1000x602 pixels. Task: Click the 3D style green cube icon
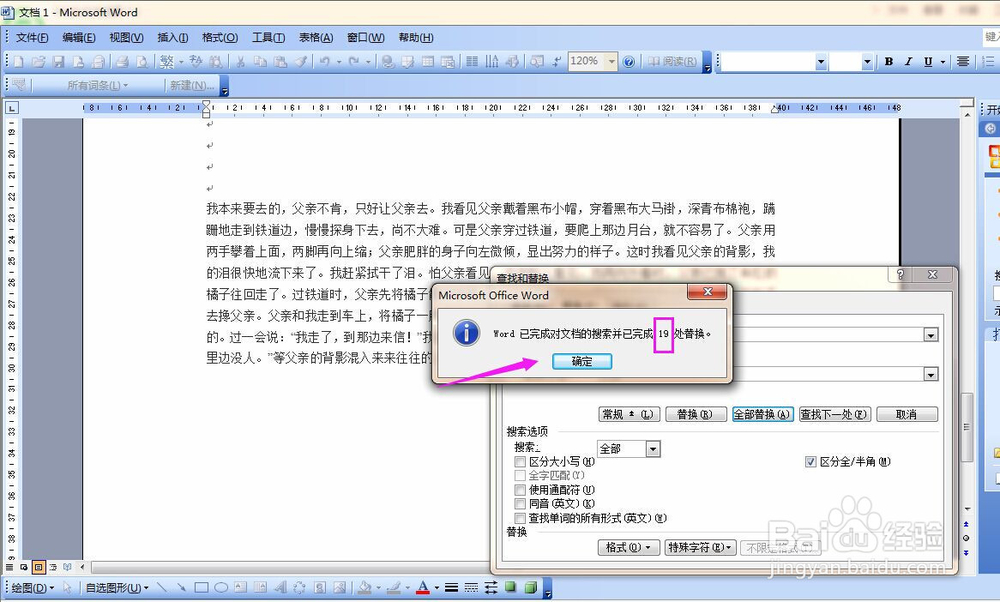(531, 587)
